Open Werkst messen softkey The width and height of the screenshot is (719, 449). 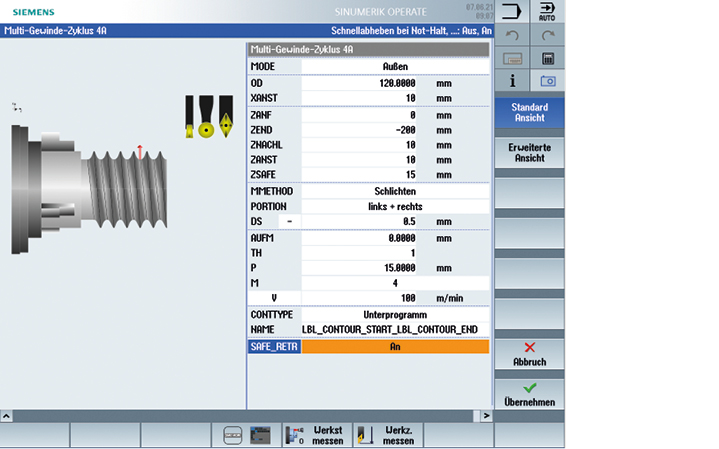tap(317, 435)
